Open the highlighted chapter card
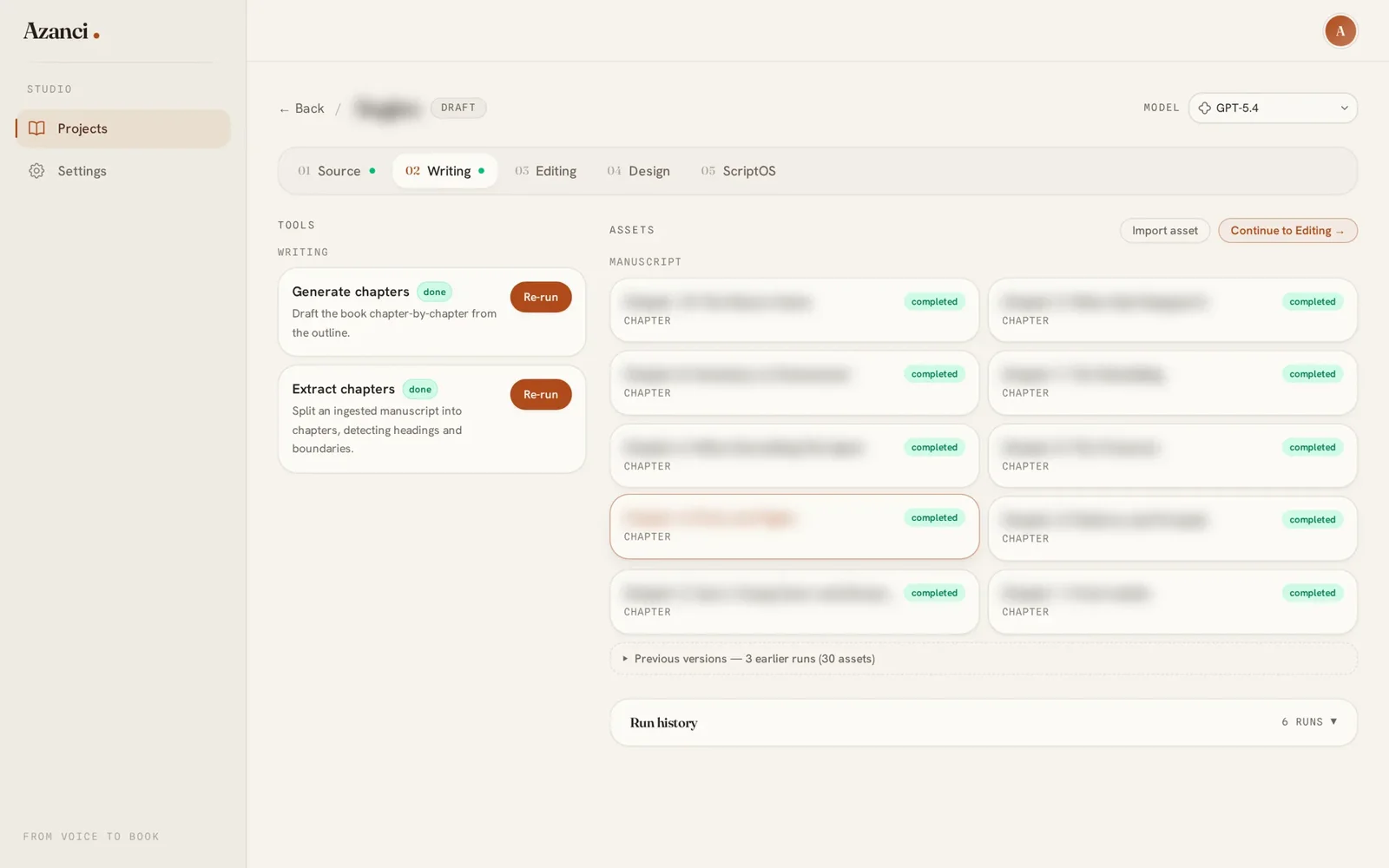Screen dimensions: 1389x868 pyautogui.click(x=794, y=527)
